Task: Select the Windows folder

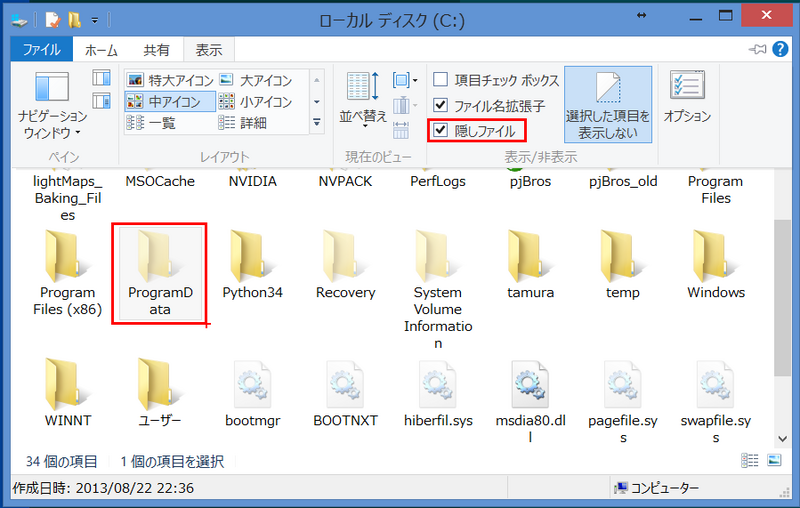Action: [716, 265]
